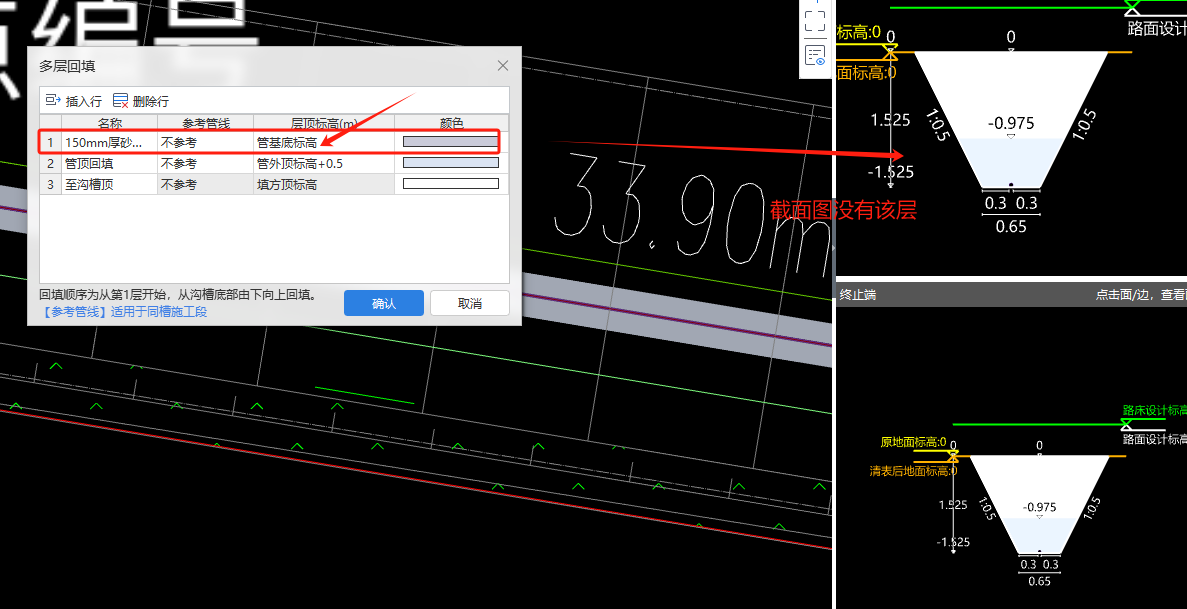Viewport: 1187px width, 609px height.
Task: Click the -0.975 elevation in the upper section
Action: 1011,123
